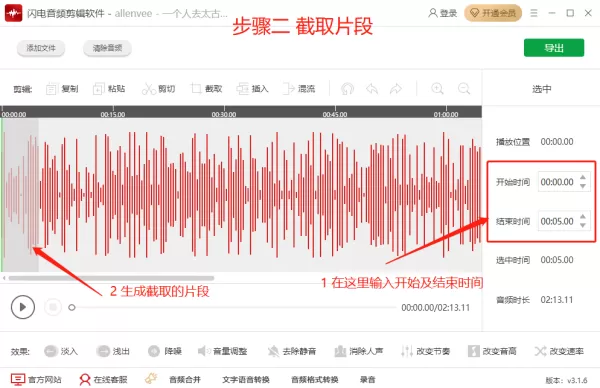Click the version label v3.1.6
The width and height of the screenshot is (600, 388).
click(566, 380)
